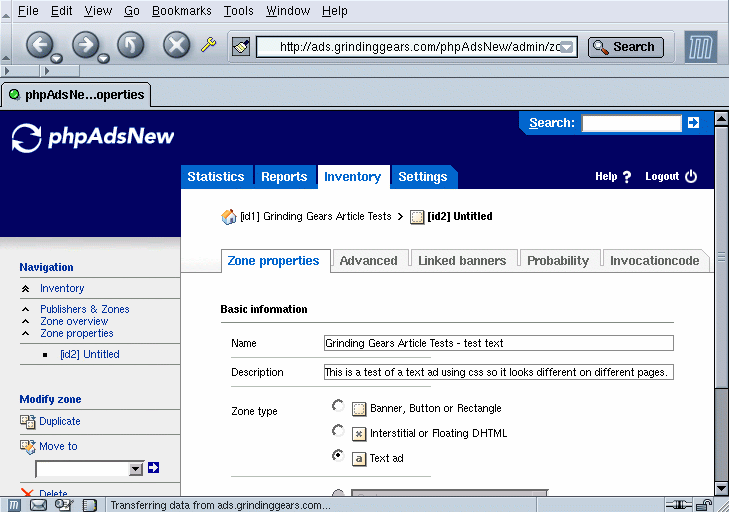Go forward with the Forward arrow button
The height and width of the screenshot is (512, 729).
(x=86, y=45)
